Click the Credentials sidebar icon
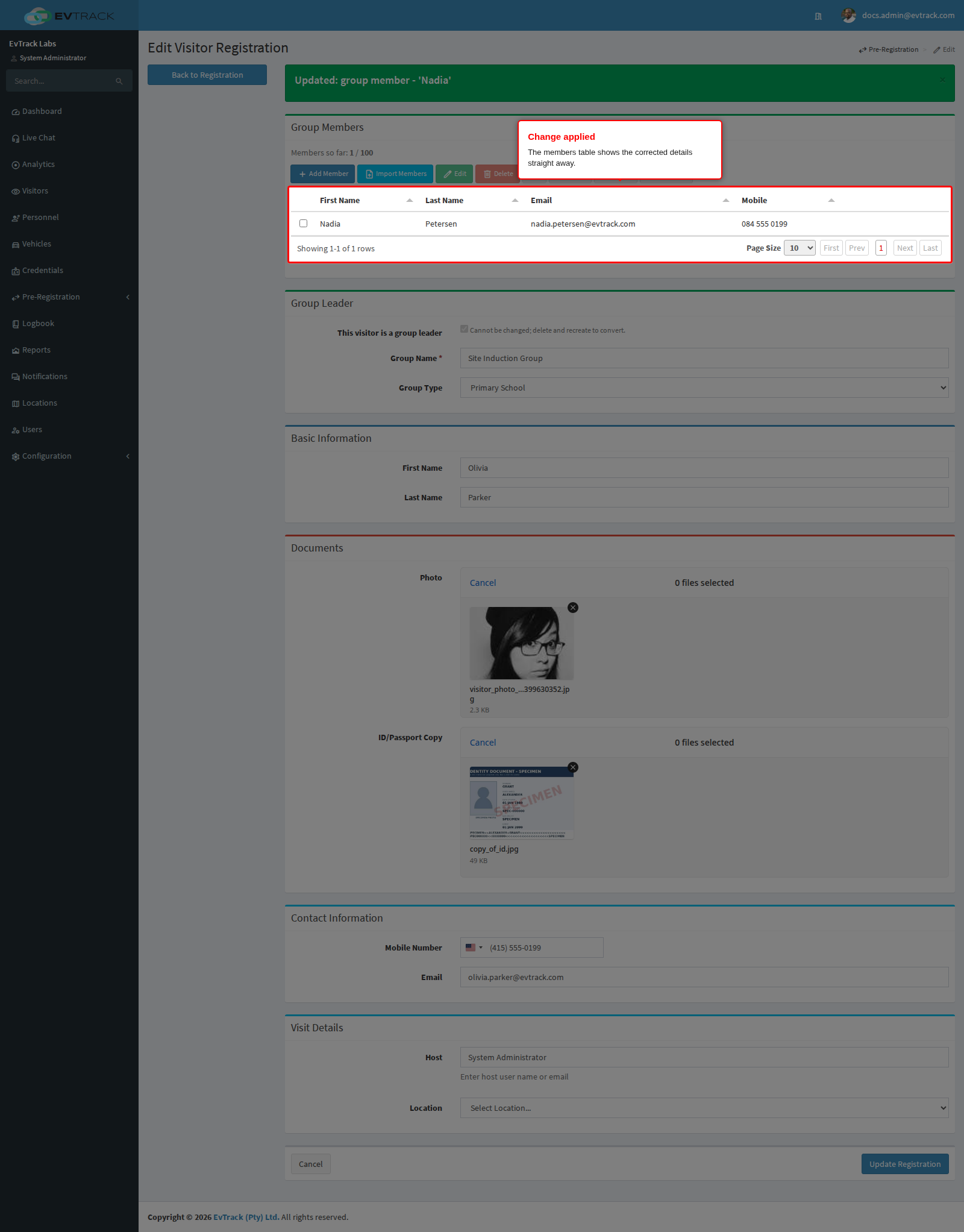Viewport: 964px width, 1232px height. pos(16,271)
